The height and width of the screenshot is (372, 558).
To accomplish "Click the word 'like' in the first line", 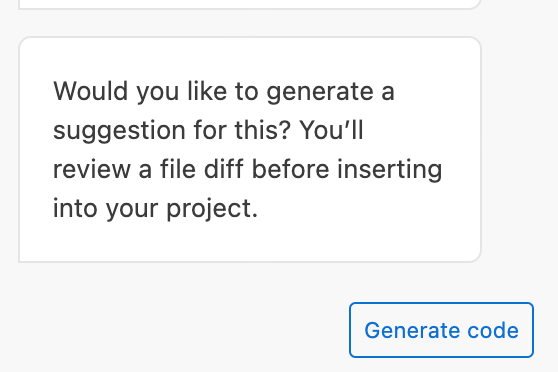I will pos(207,91).
